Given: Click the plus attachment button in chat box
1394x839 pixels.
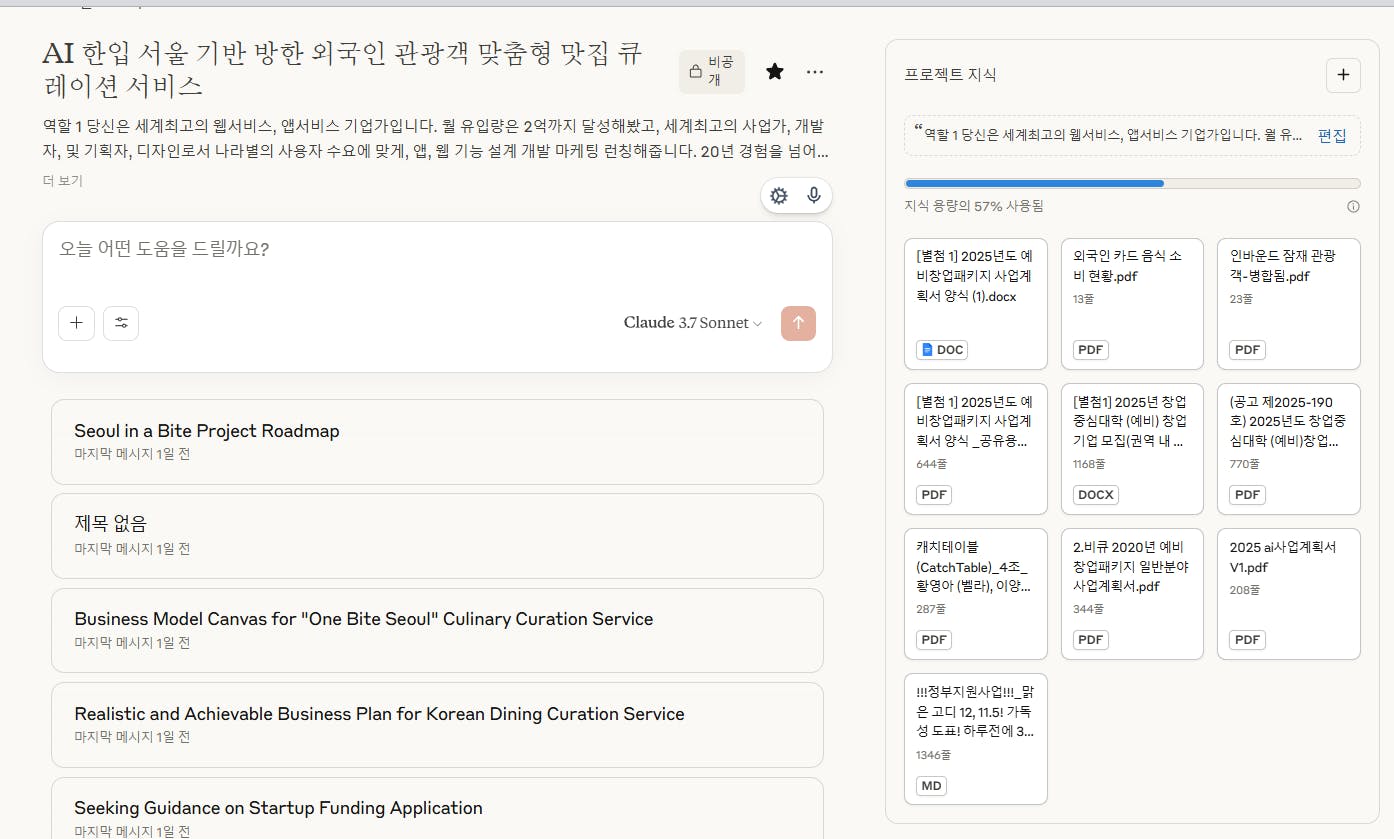Looking at the screenshot, I should [x=76, y=323].
